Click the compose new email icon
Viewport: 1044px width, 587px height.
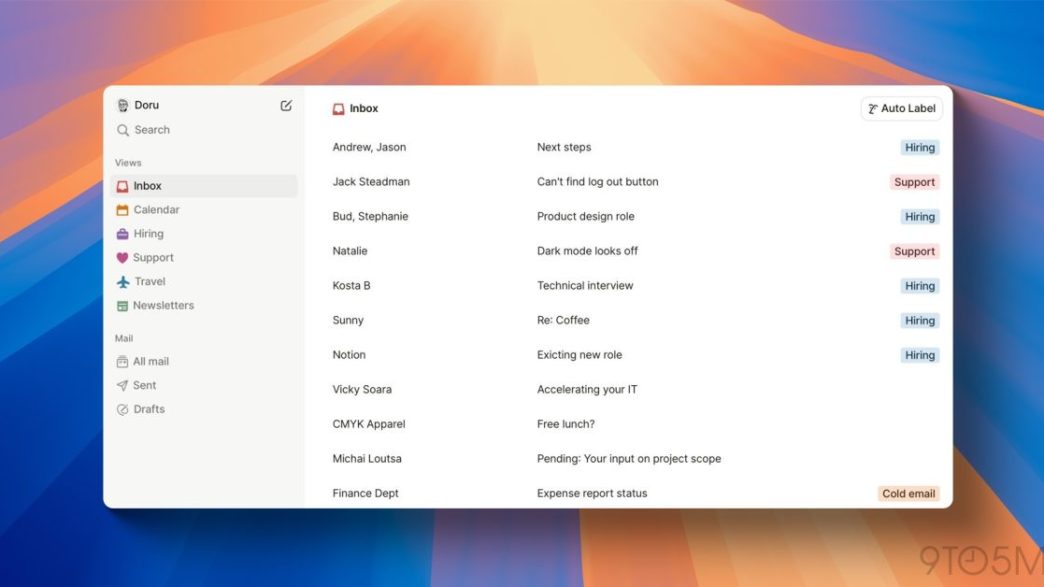(286, 106)
